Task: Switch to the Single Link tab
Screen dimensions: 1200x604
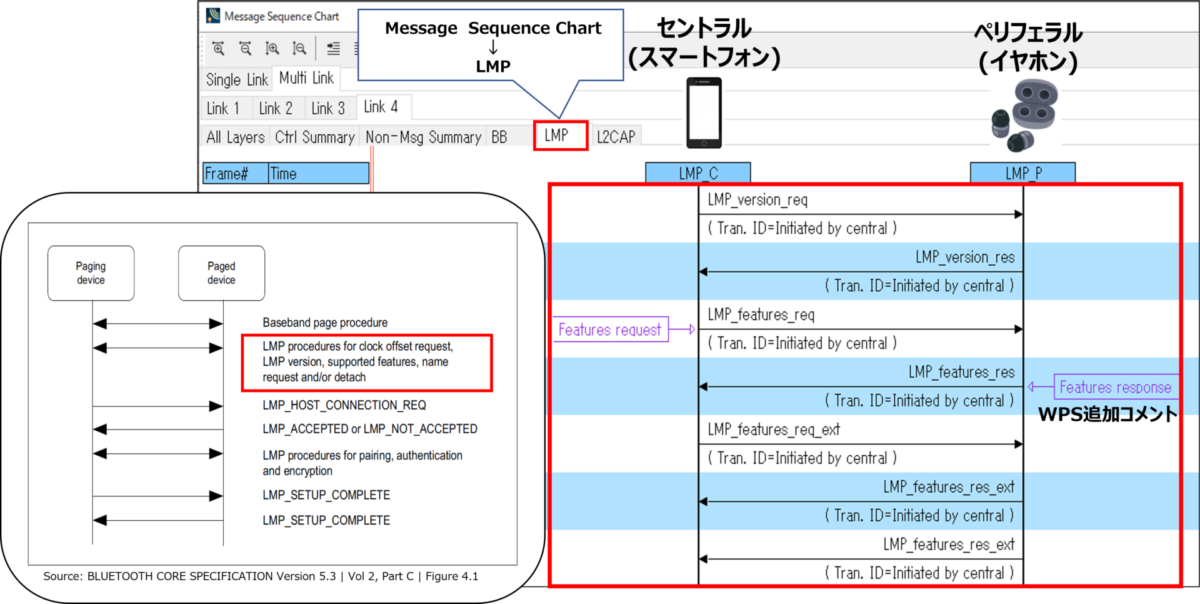Action: (x=237, y=79)
